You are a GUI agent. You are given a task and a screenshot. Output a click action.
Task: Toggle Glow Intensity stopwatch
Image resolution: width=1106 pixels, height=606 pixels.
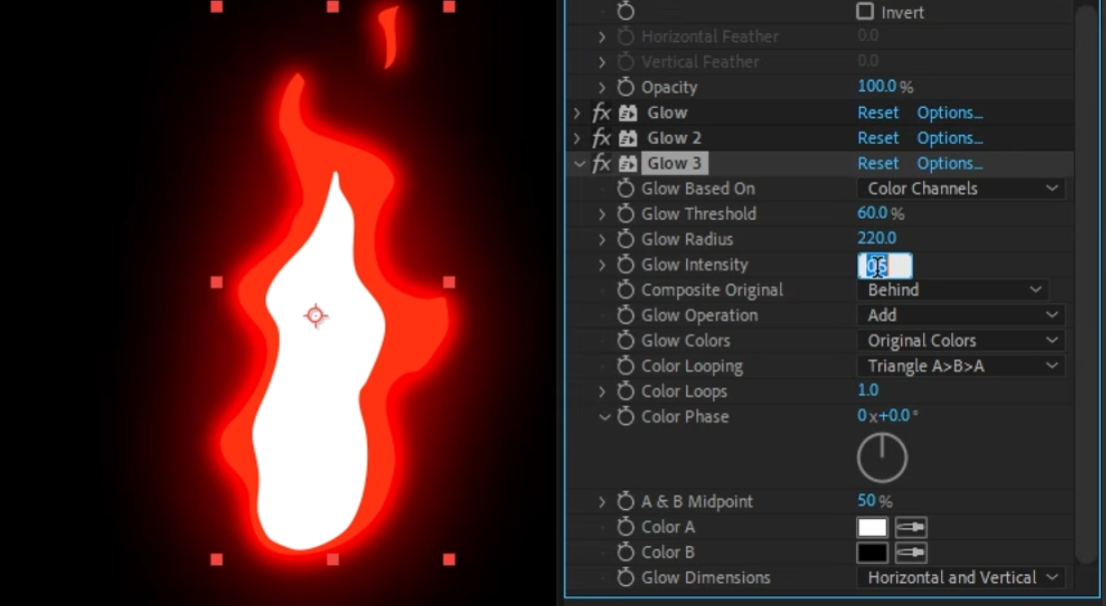[x=626, y=265]
